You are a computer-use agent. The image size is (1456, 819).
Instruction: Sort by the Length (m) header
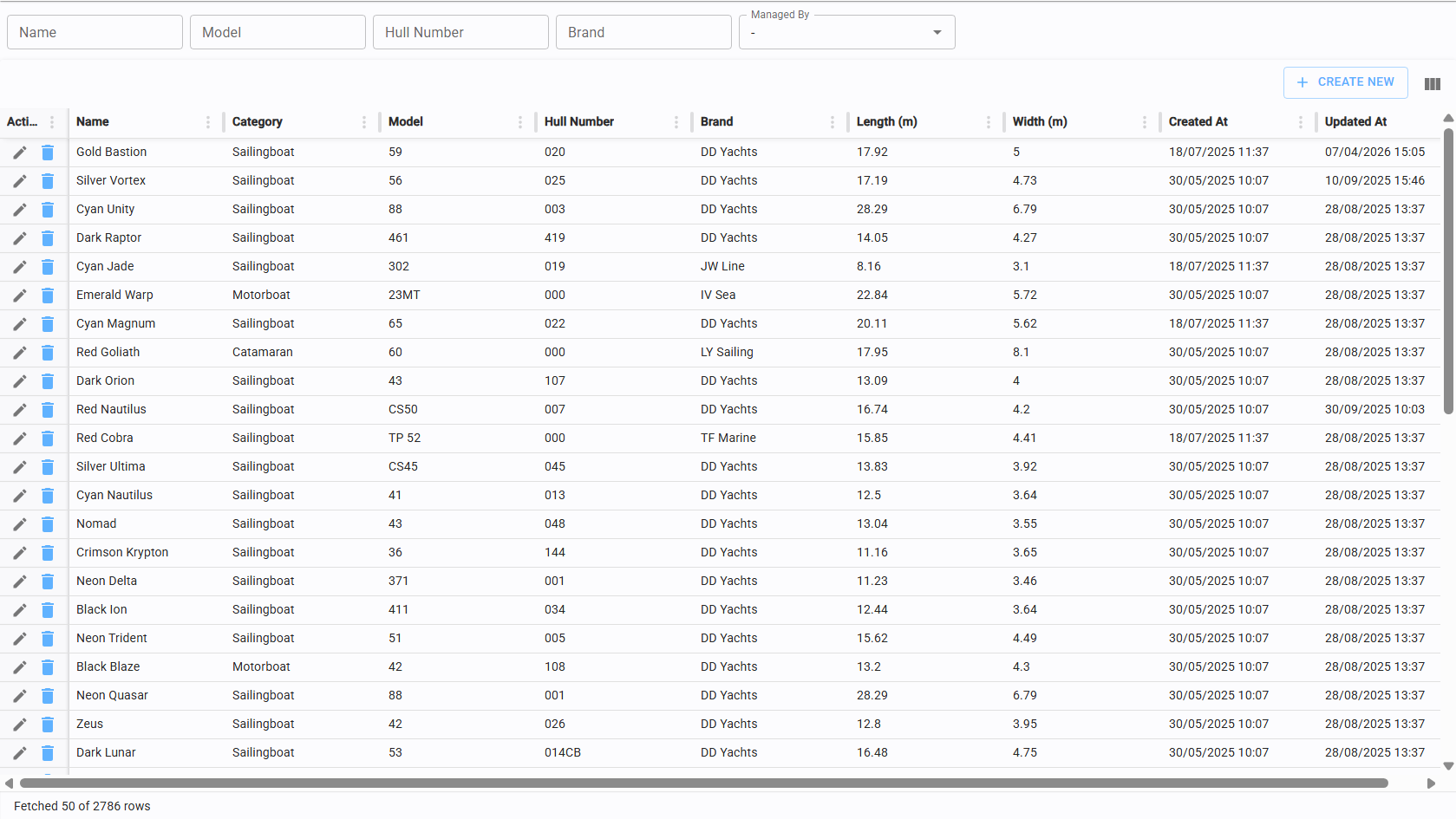coord(886,122)
